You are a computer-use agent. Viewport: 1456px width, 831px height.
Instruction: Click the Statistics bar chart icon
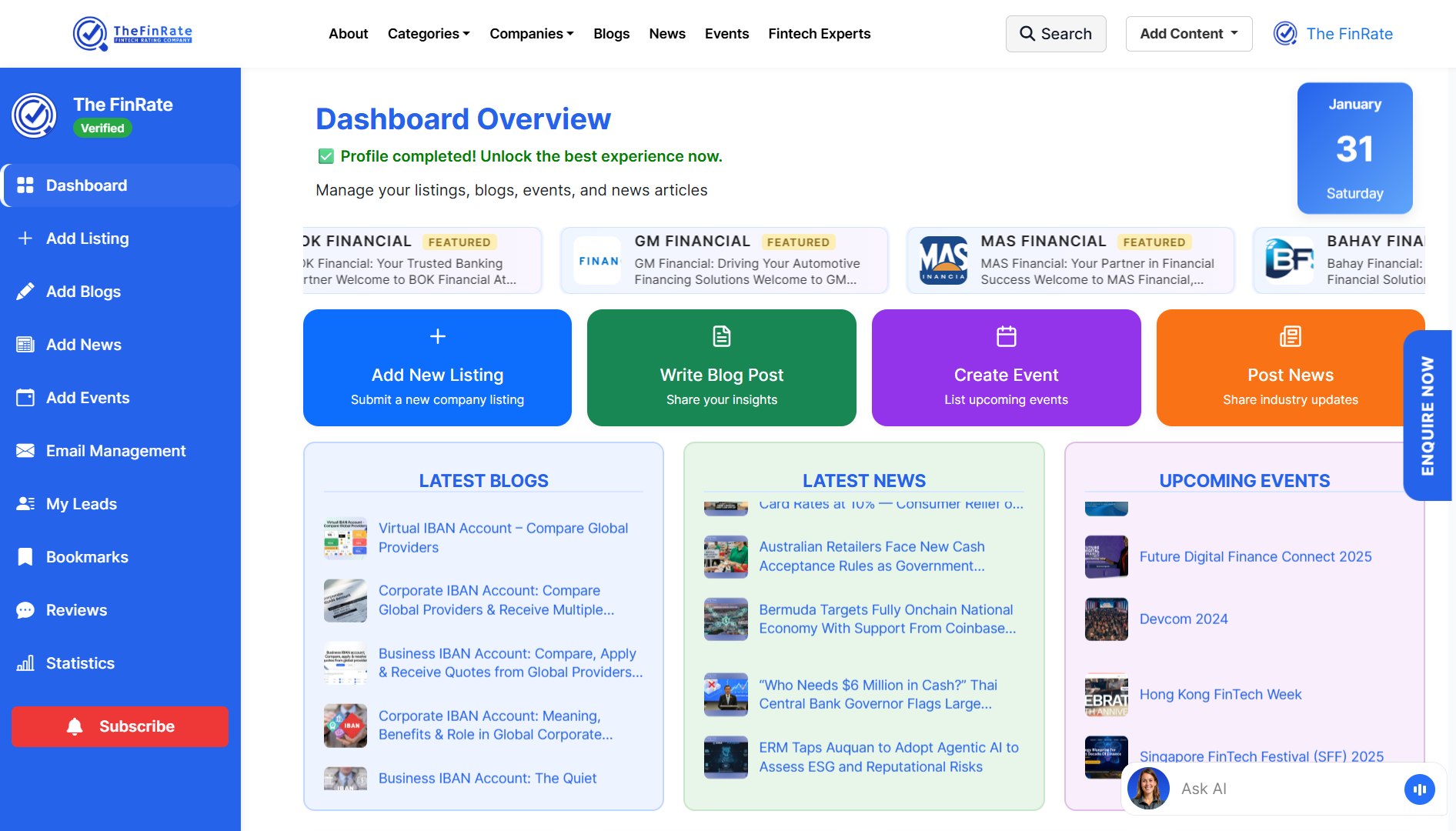point(25,663)
